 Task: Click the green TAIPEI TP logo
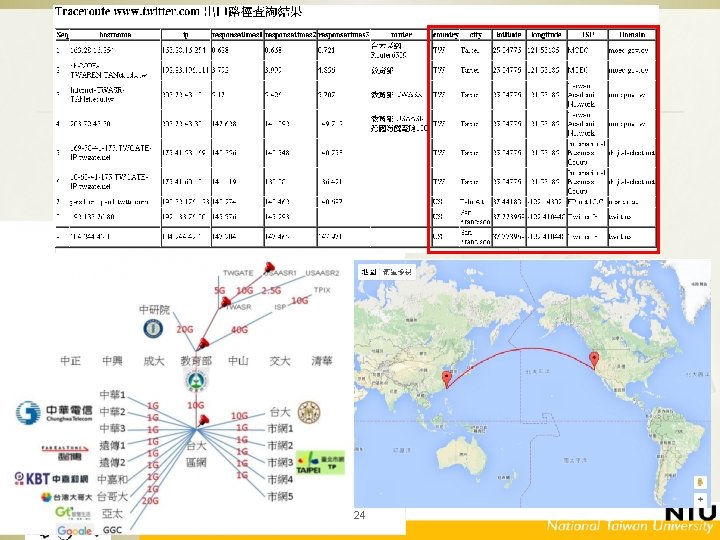pyautogui.click(x=320, y=463)
